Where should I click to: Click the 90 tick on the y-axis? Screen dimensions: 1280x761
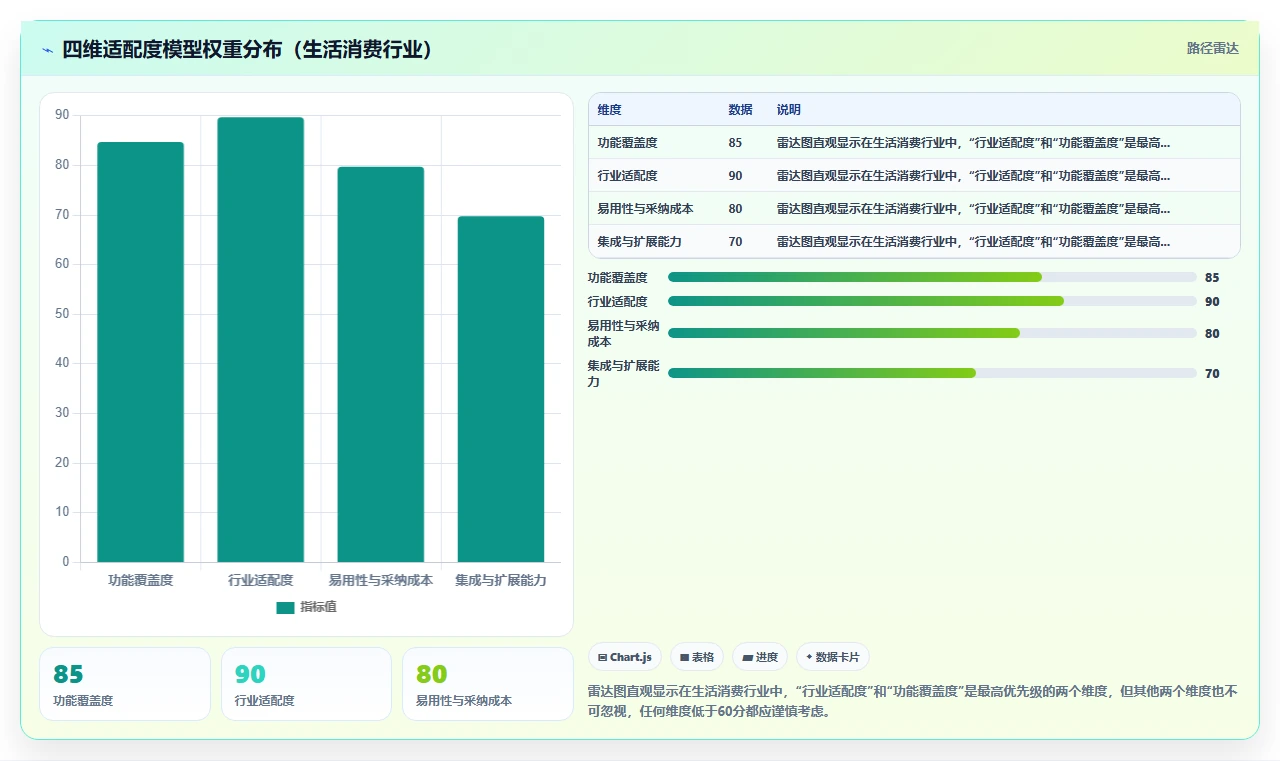point(62,115)
